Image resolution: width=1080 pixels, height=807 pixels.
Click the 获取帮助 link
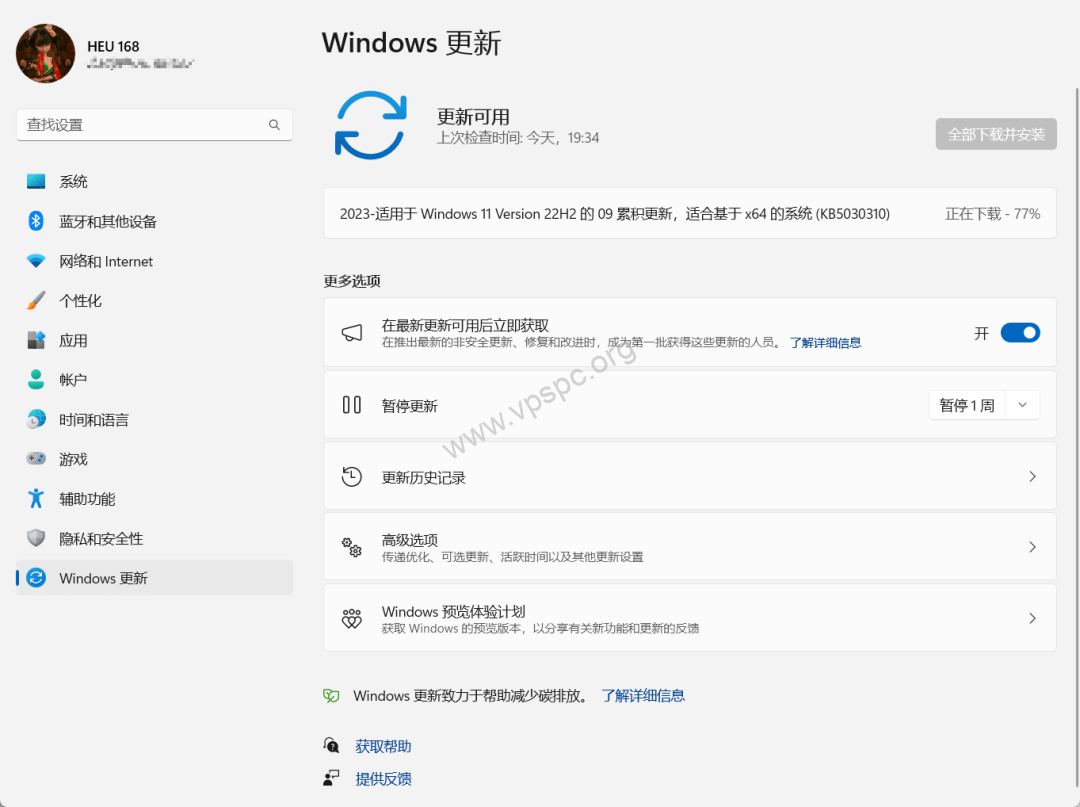point(383,746)
